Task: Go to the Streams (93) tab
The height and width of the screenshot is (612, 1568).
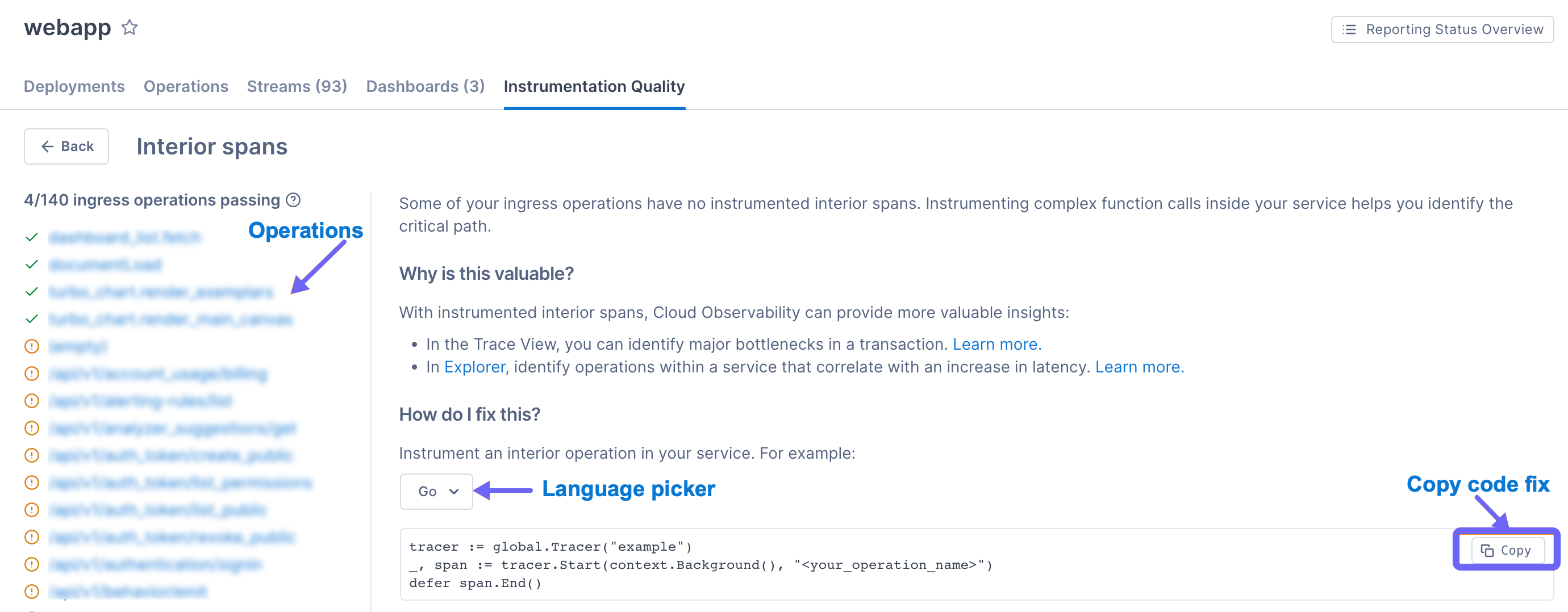Action: tap(297, 86)
